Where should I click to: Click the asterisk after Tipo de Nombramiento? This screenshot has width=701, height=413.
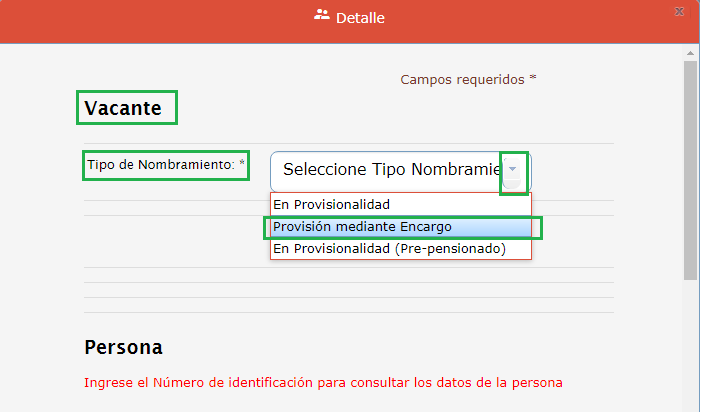(242, 163)
